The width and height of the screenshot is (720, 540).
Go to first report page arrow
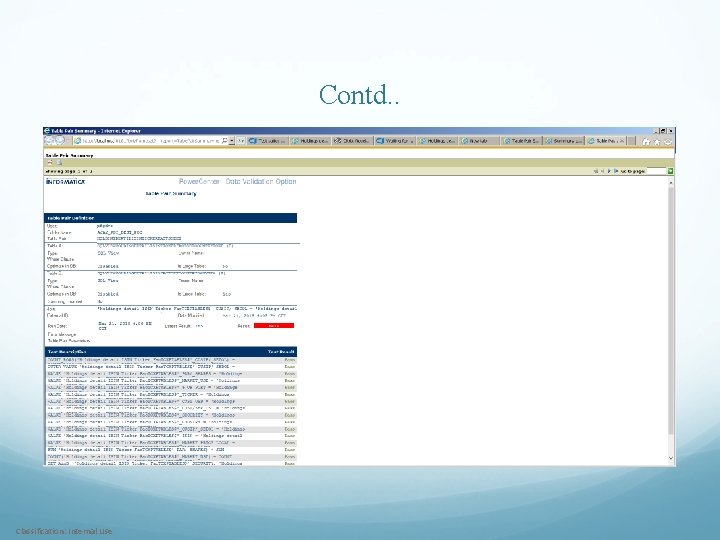596,171
